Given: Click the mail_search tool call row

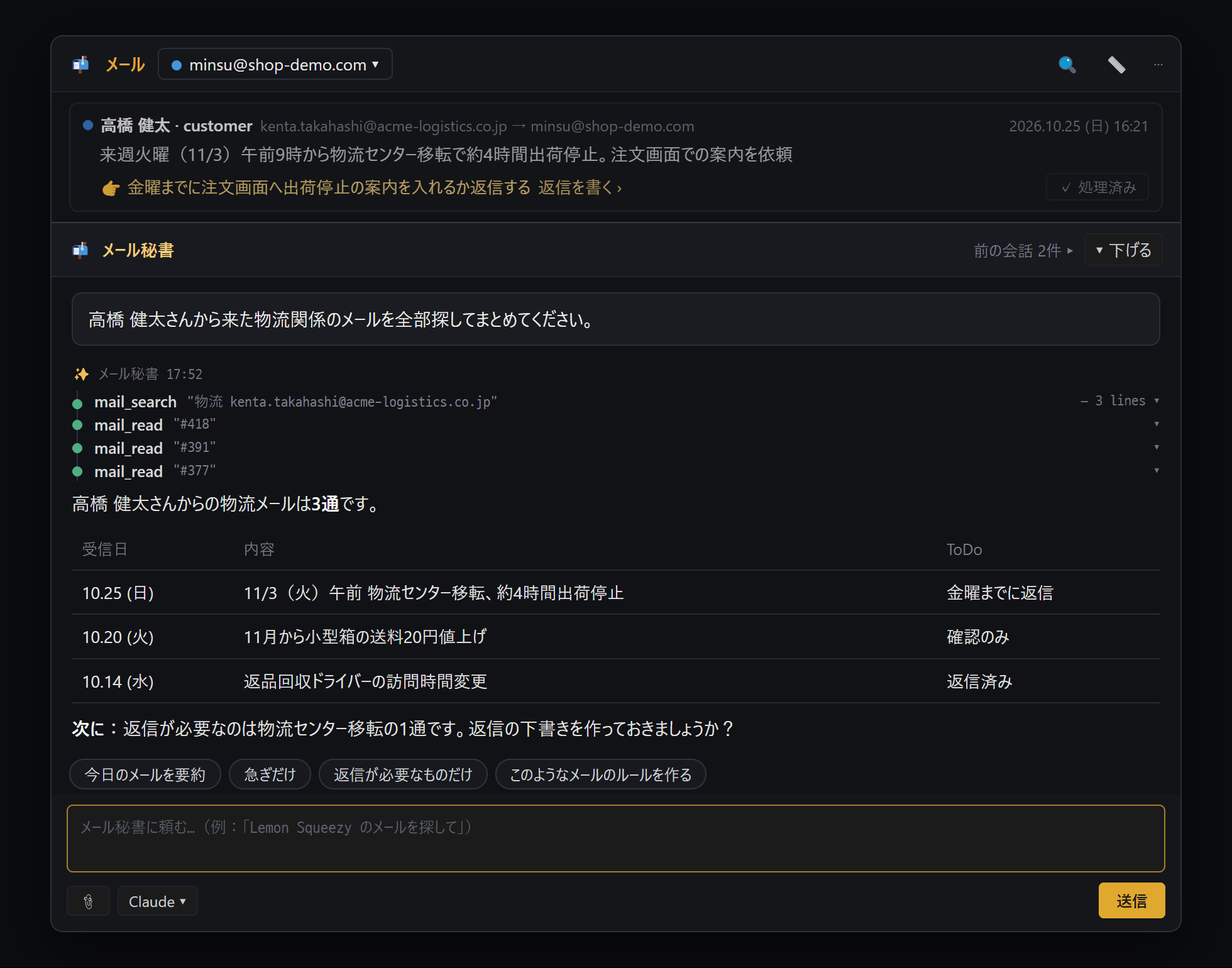Looking at the screenshot, I should pos(616,402).
